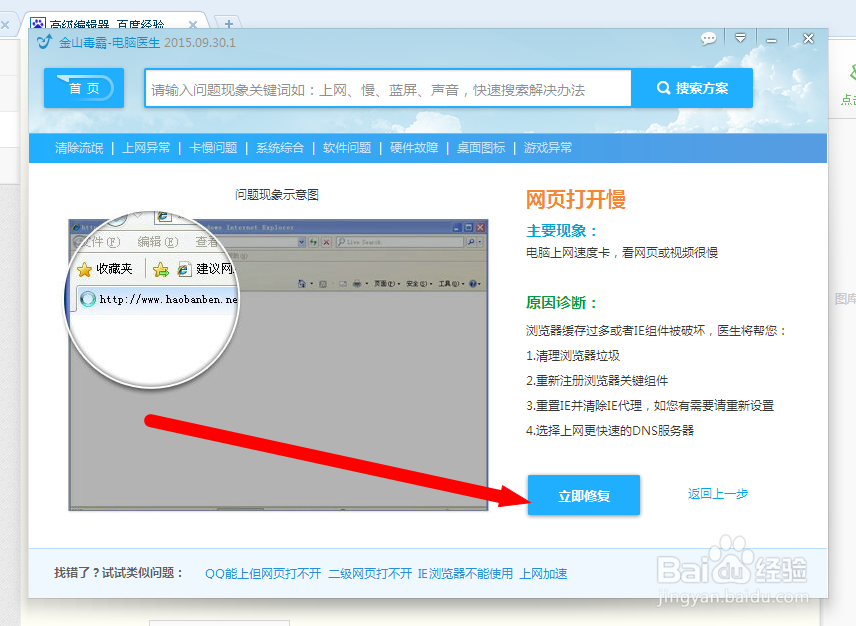856x626 pixels.
Task: Open the 卡慢问题 category
Action: pyautogui.click(x=213, y=148)
